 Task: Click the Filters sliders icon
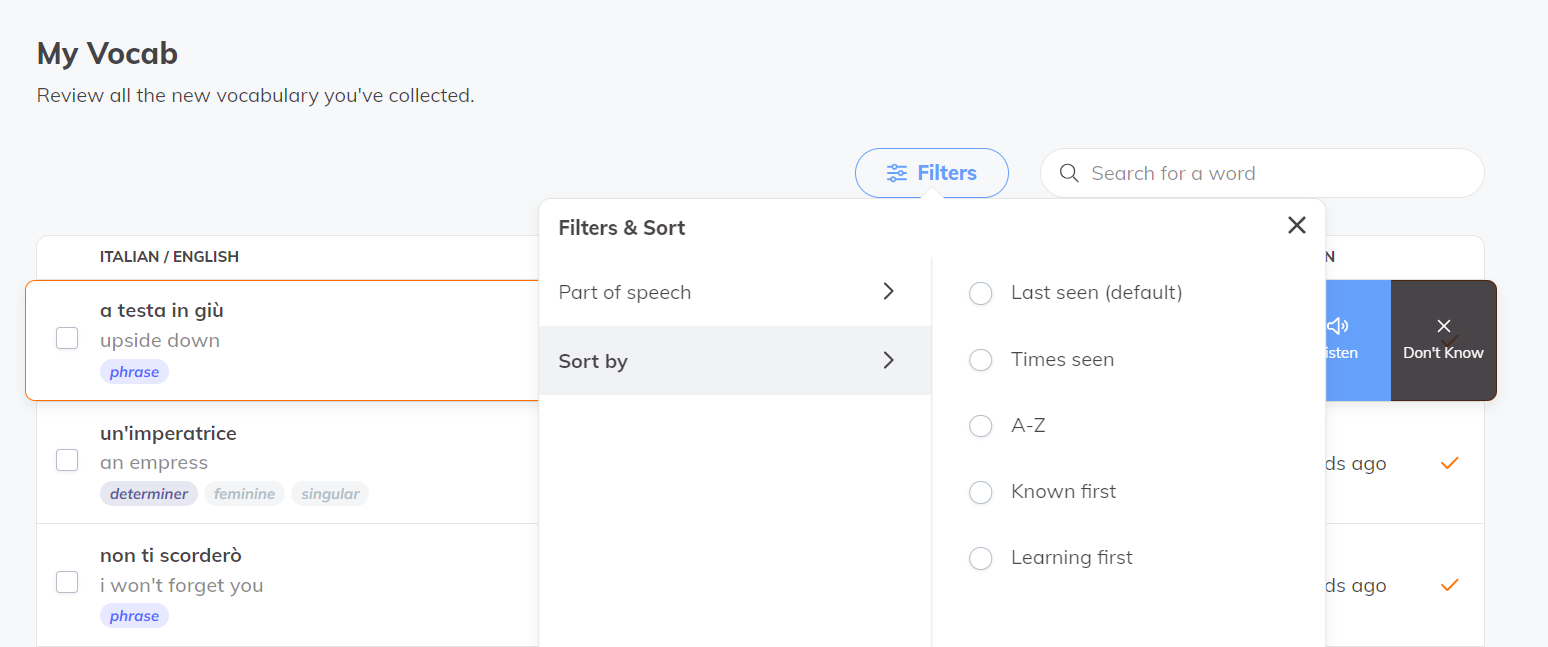(897, 173)
